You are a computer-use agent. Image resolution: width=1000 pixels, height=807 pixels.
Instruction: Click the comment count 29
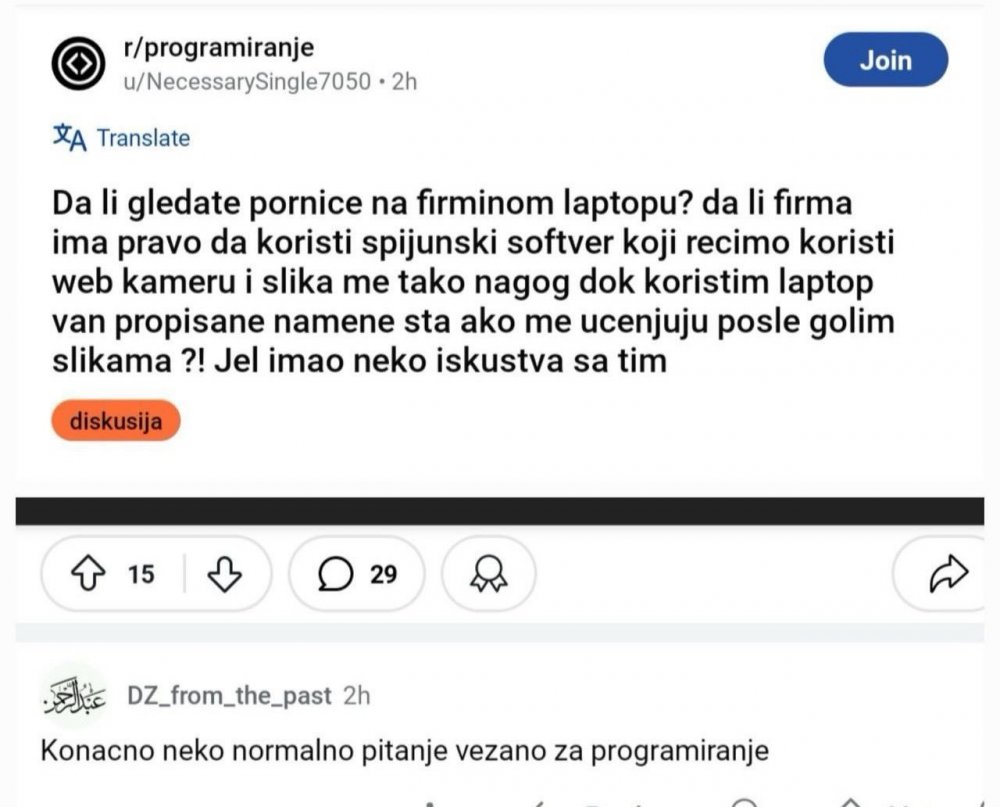click(x=383, y=574)
